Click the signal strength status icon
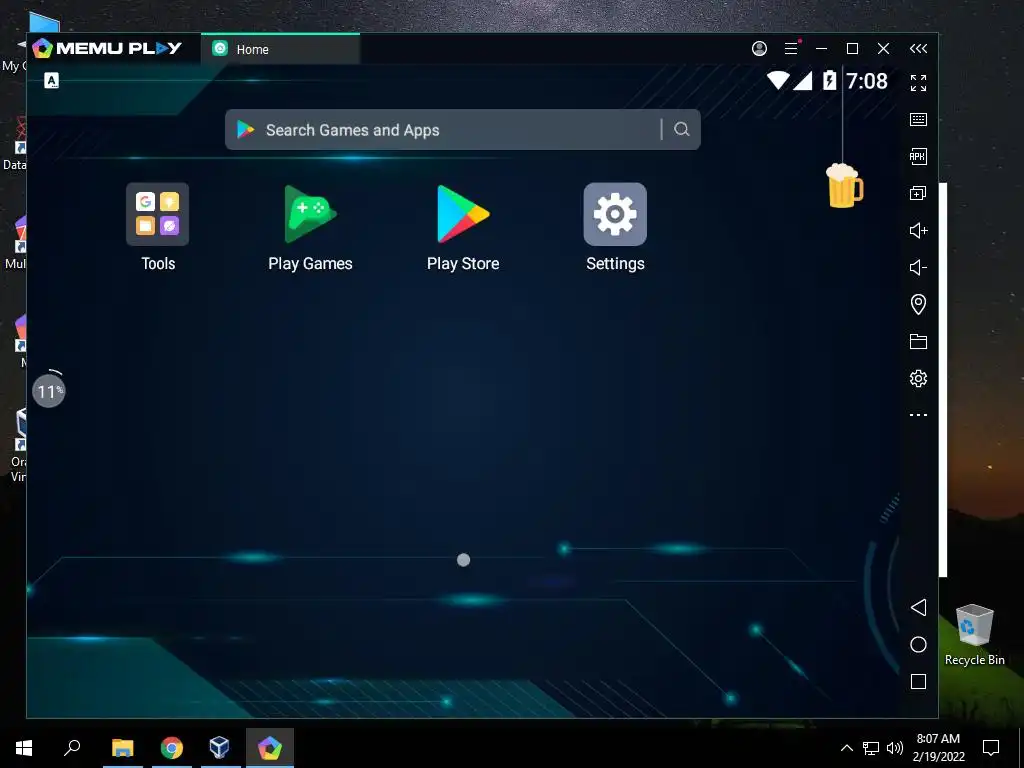The image size is (1024, 768). pyautogui.click(x=803, y=80)
